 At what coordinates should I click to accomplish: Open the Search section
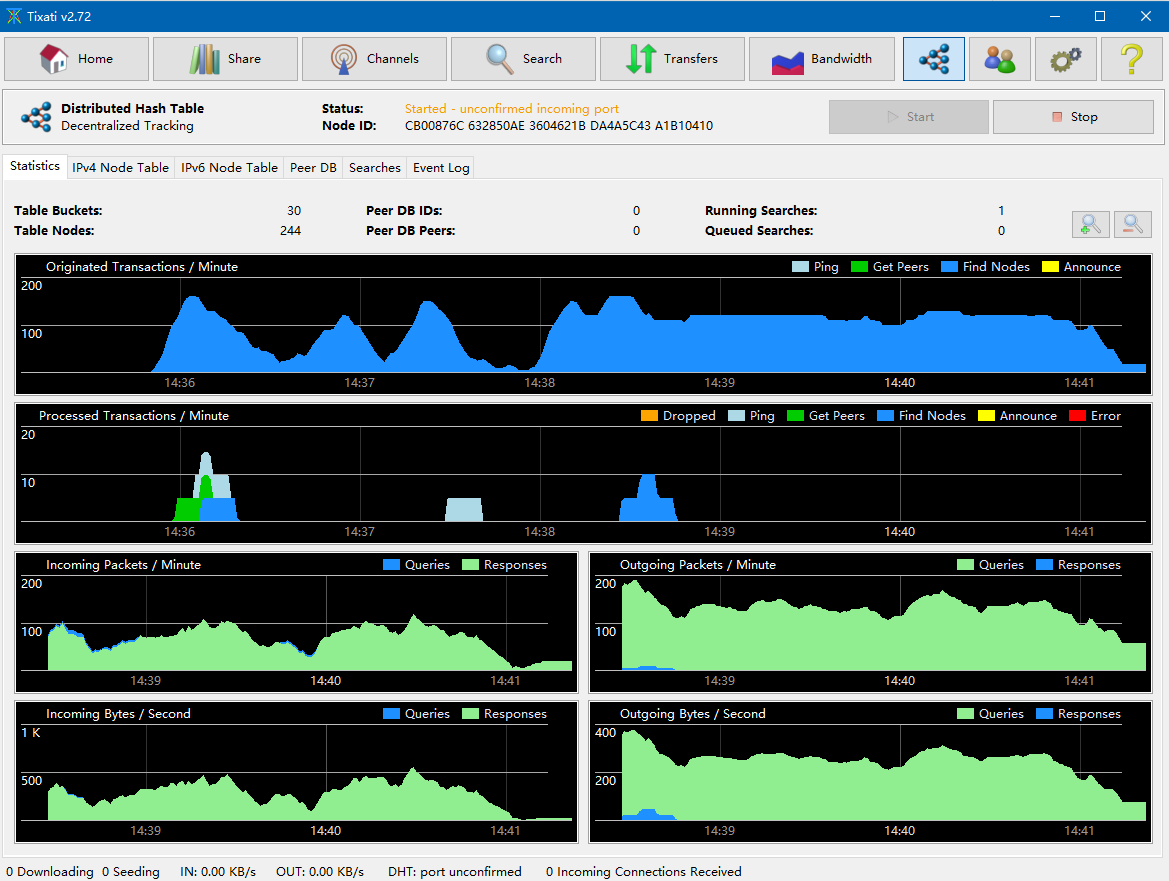pyautogui.click(x=523, y=59)
